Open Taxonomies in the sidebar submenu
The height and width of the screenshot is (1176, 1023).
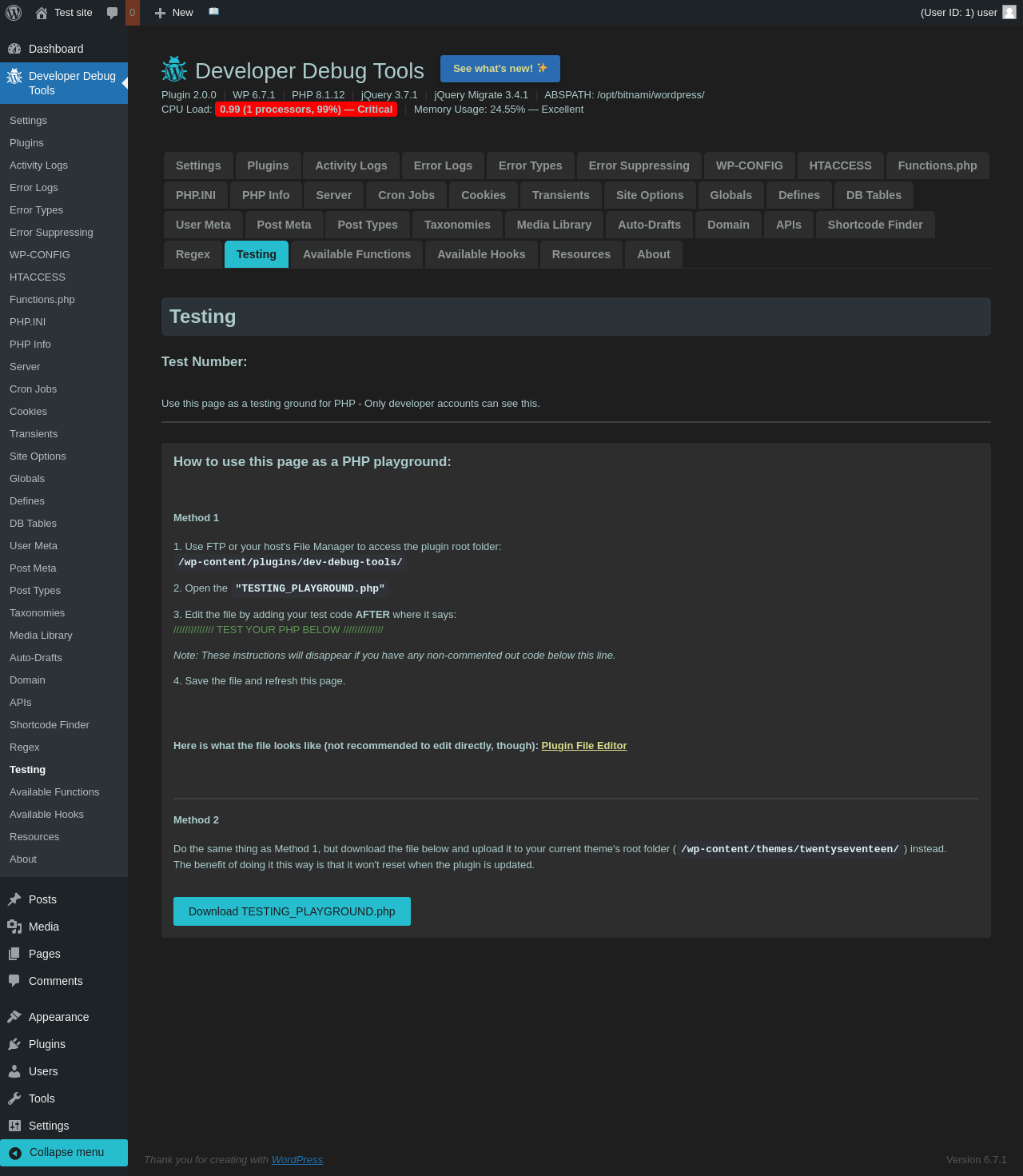click(x=64, y=613)
